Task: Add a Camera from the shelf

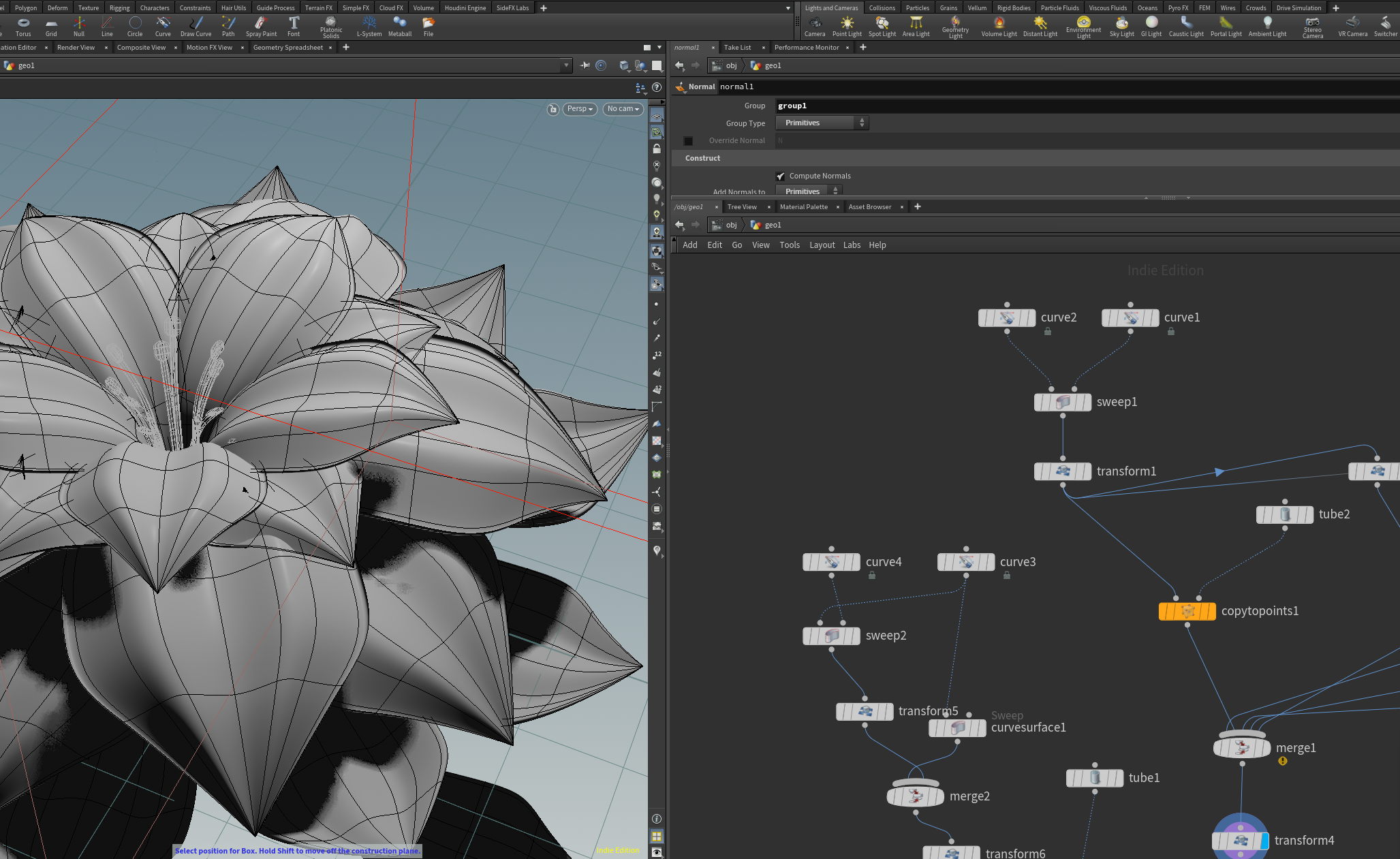Action: pos(815,27)
